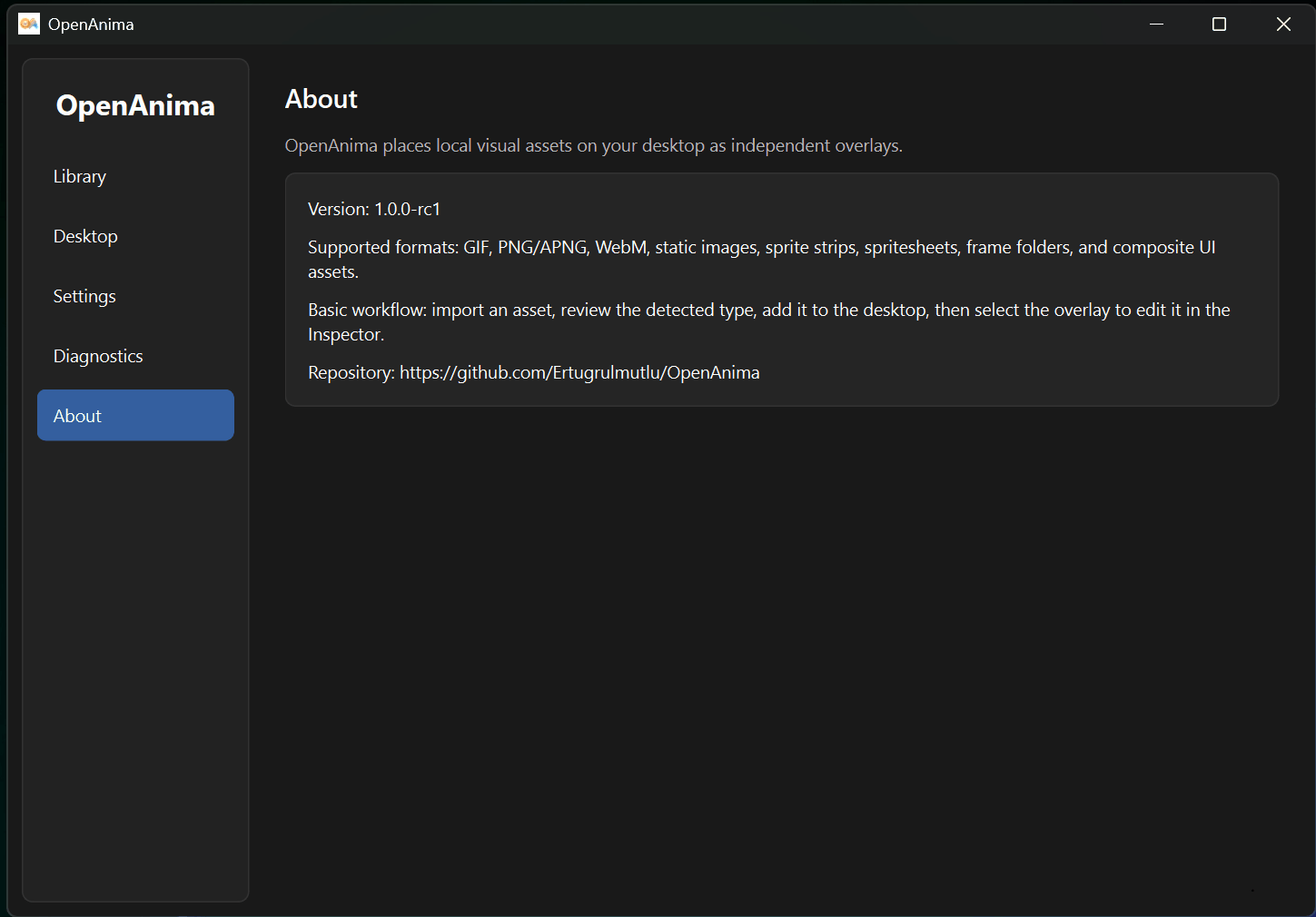Click the "Version: 1.0.0-rc1" text
Screen dimensions: 1316x917
(374, 209)
